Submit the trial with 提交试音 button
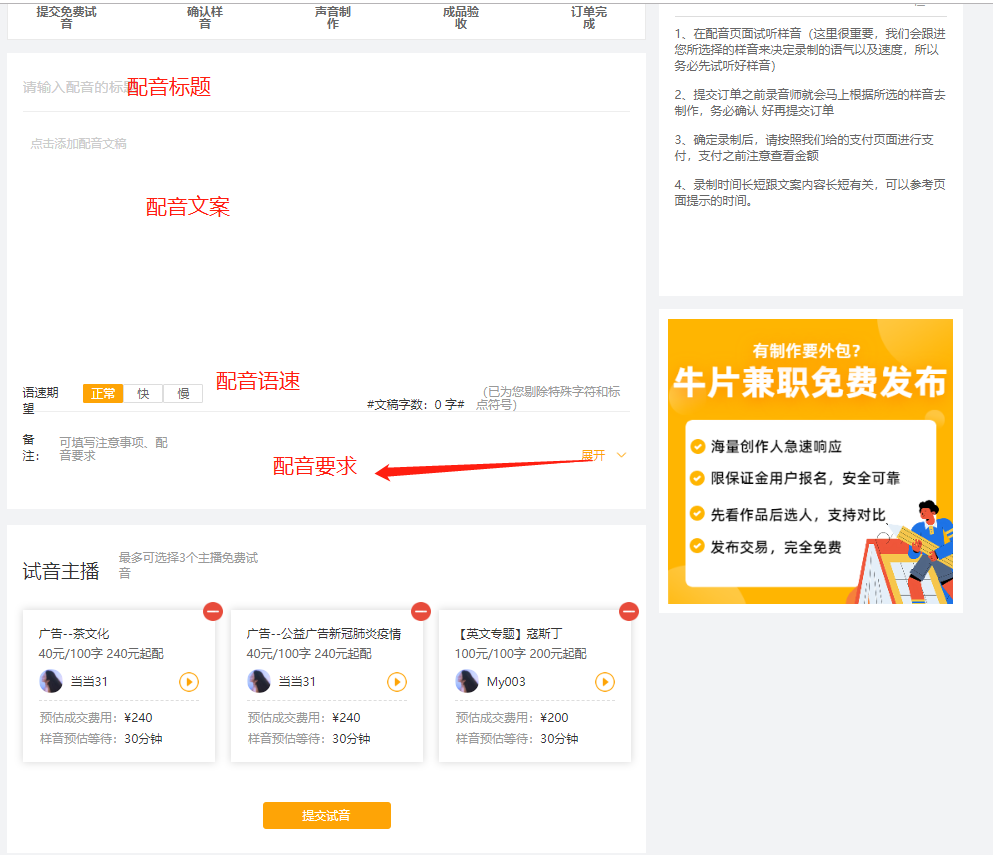993x855 pixels. 326,815
